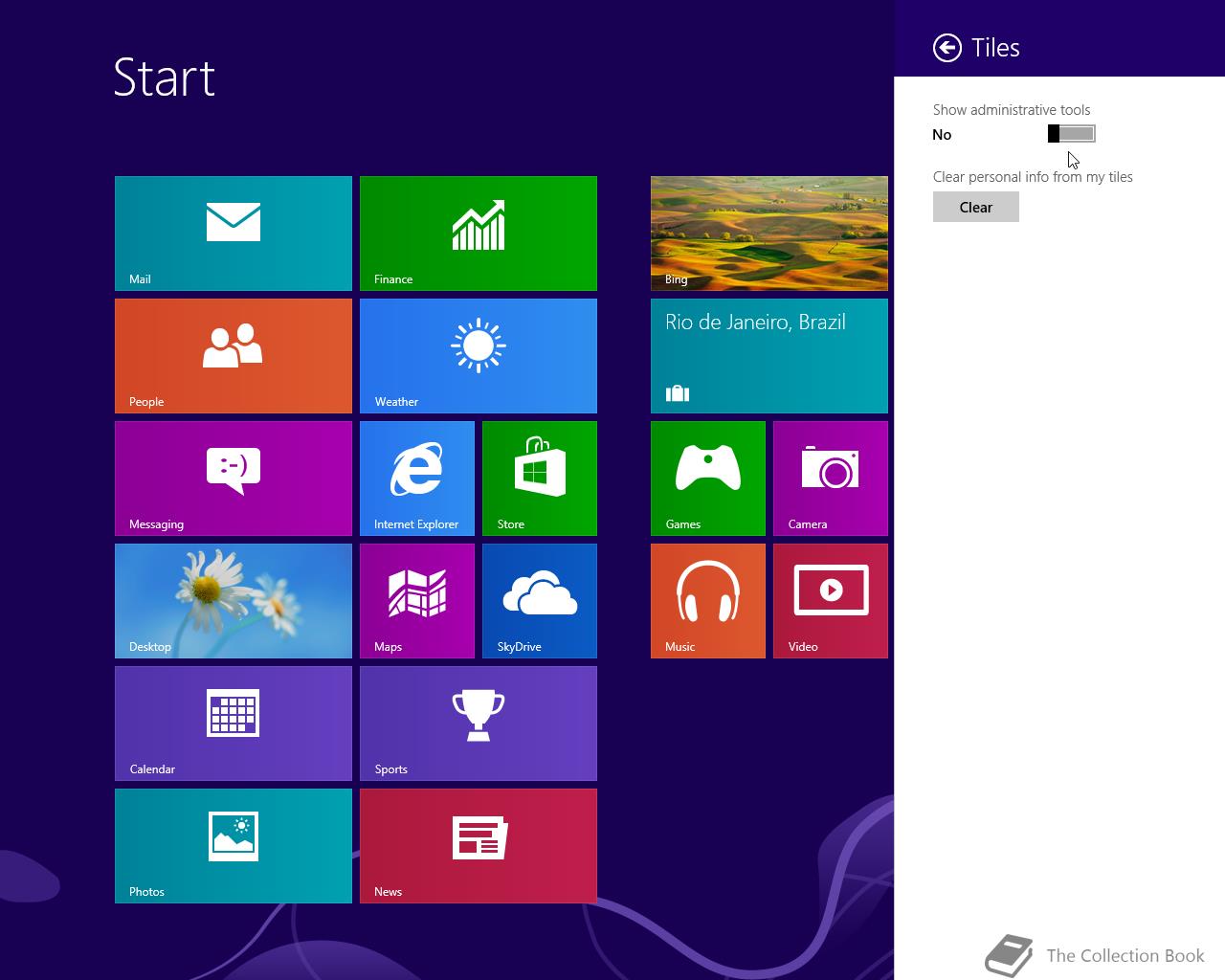Open Internet Explorer tile

(417, 479)
